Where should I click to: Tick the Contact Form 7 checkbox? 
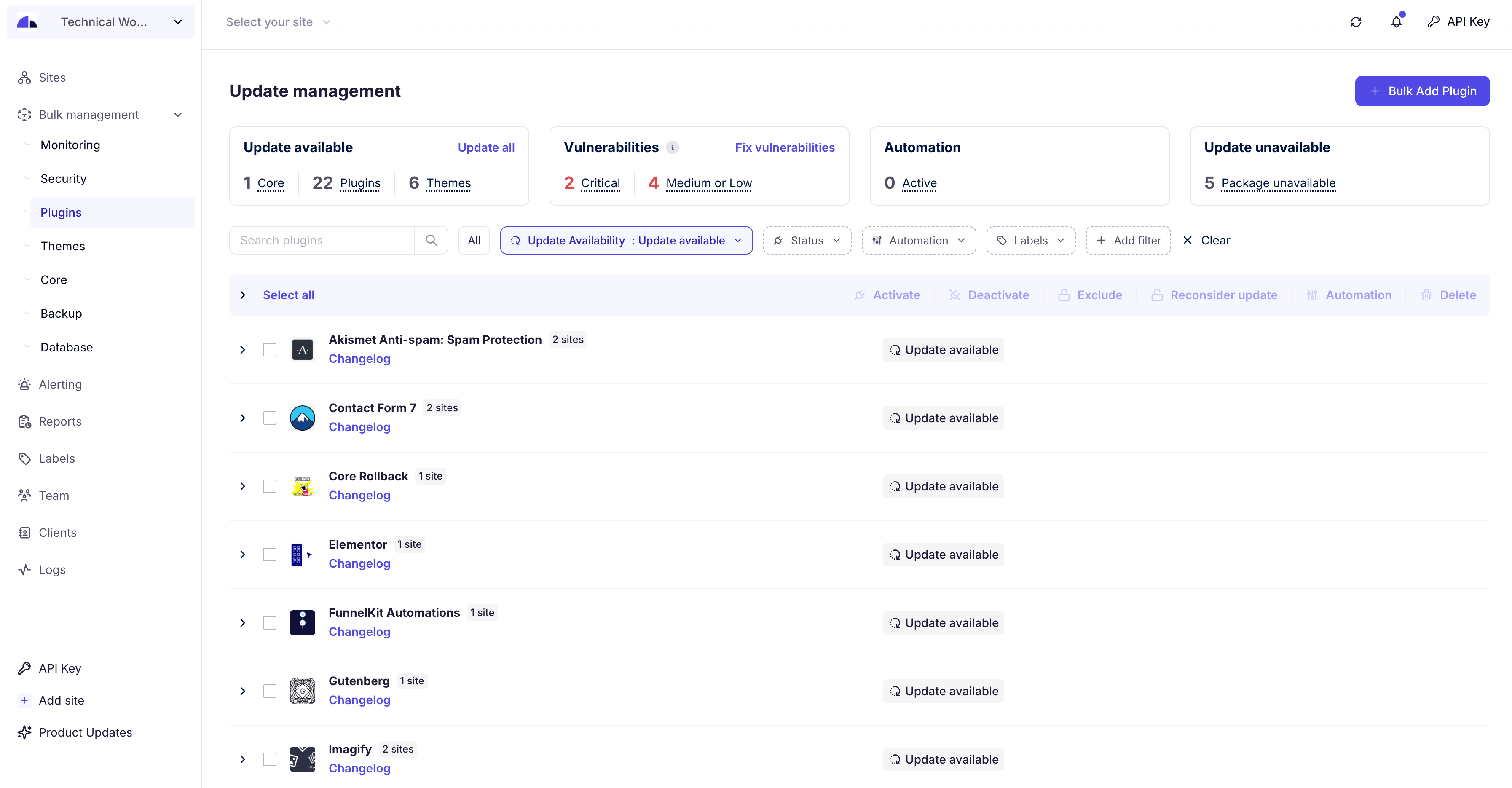point(269,418)
